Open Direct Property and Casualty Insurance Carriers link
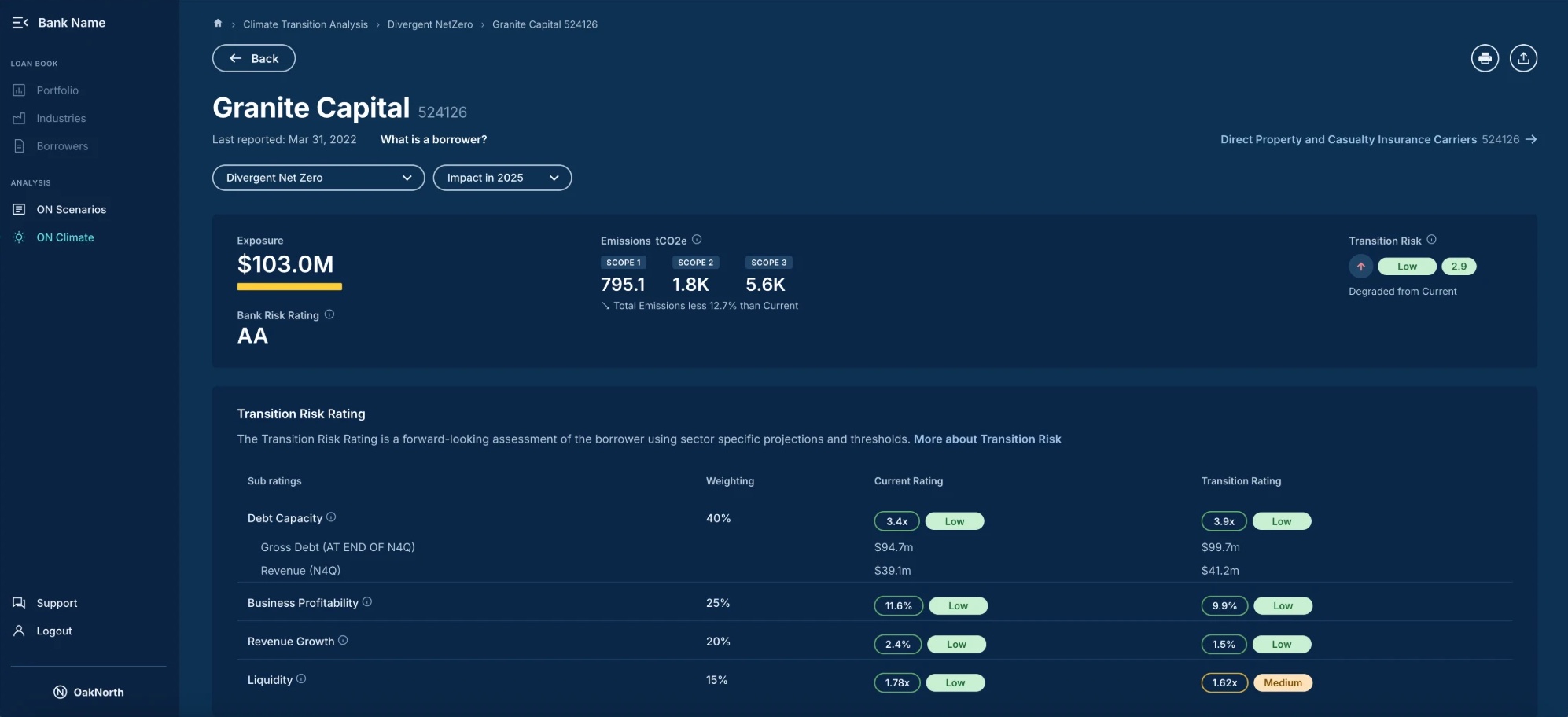Viewport: 1568px width, 717px height. (1378, 139)
